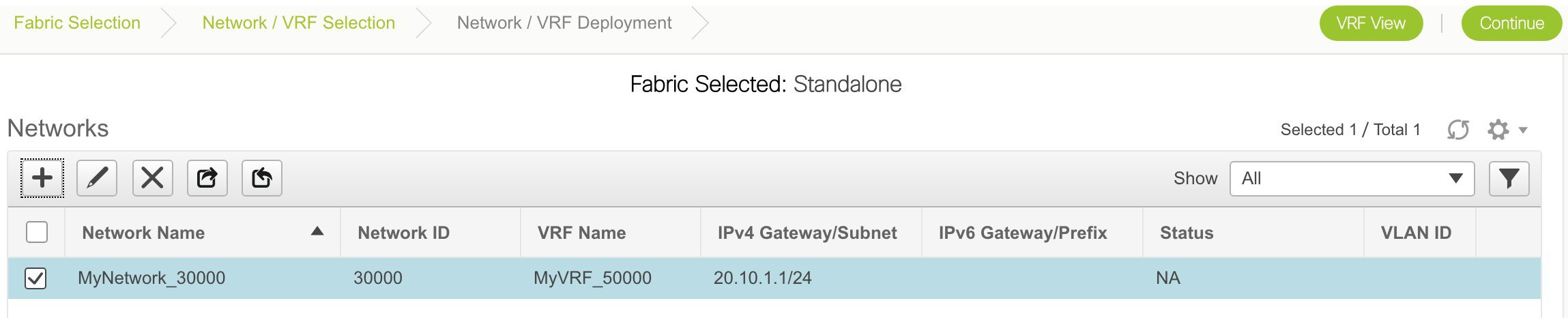Open the gear settings menu
1568x318 pixels.
[x=1498, y=129]
